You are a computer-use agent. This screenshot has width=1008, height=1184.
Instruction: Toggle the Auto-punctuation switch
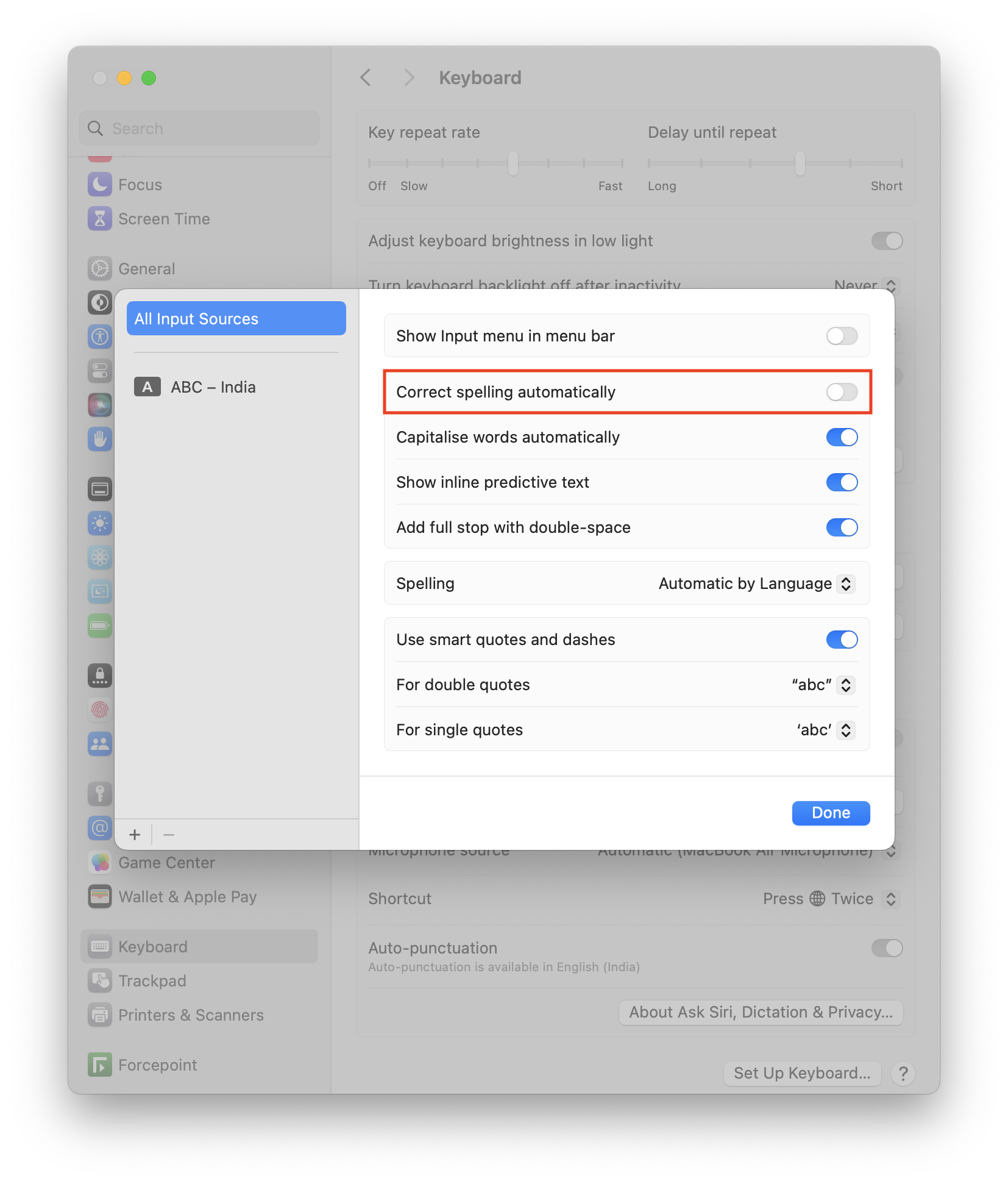pyautogui.click(x=887, y=948)
